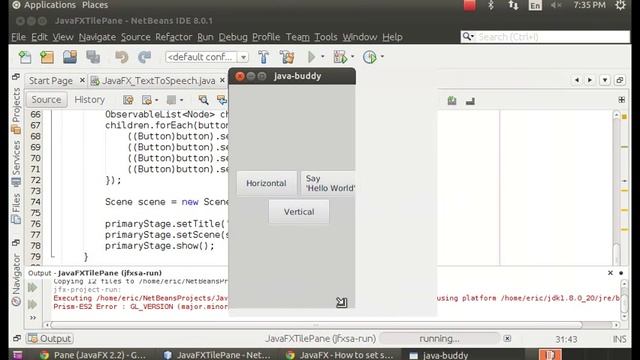Click the running progress bar
The height and width of the screenshot is (360, 640).
(x=439, y=338)
